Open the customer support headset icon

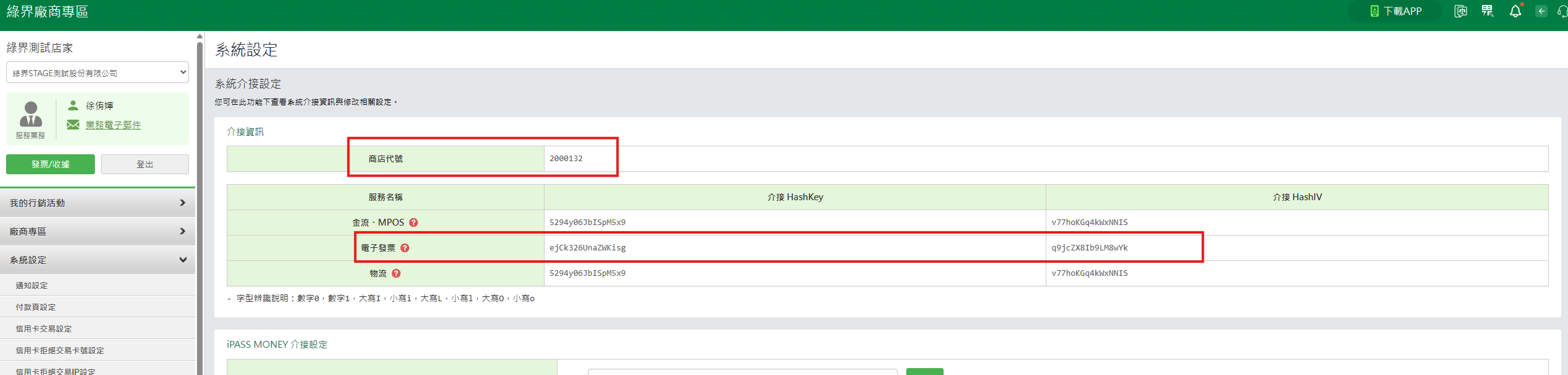click(x=1562, y=11)
